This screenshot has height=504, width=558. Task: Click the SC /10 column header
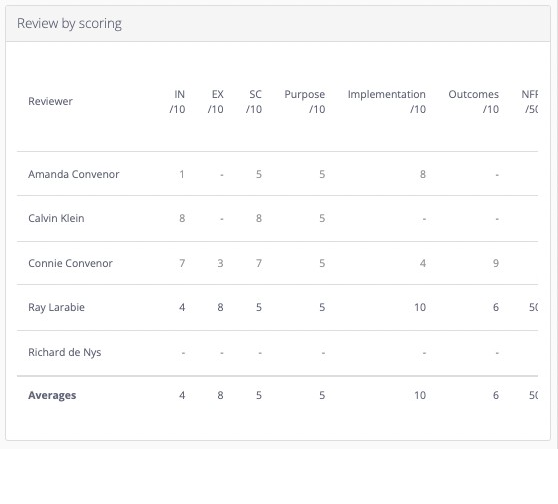[x=254, y=101]
